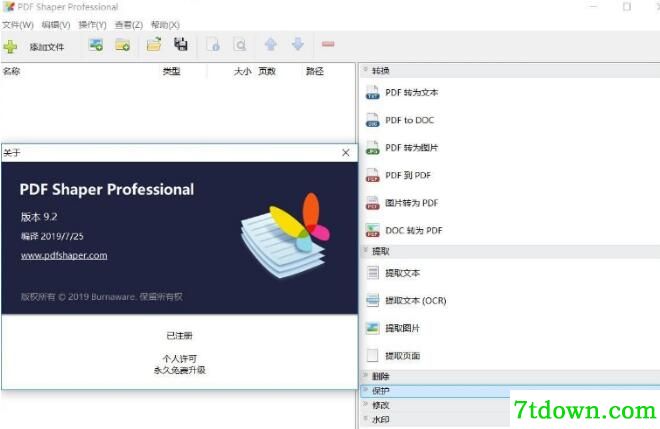This screenshot has height=429, width=660.
Task: Click the 编译 2019/7/25 text
Action: 52,237
